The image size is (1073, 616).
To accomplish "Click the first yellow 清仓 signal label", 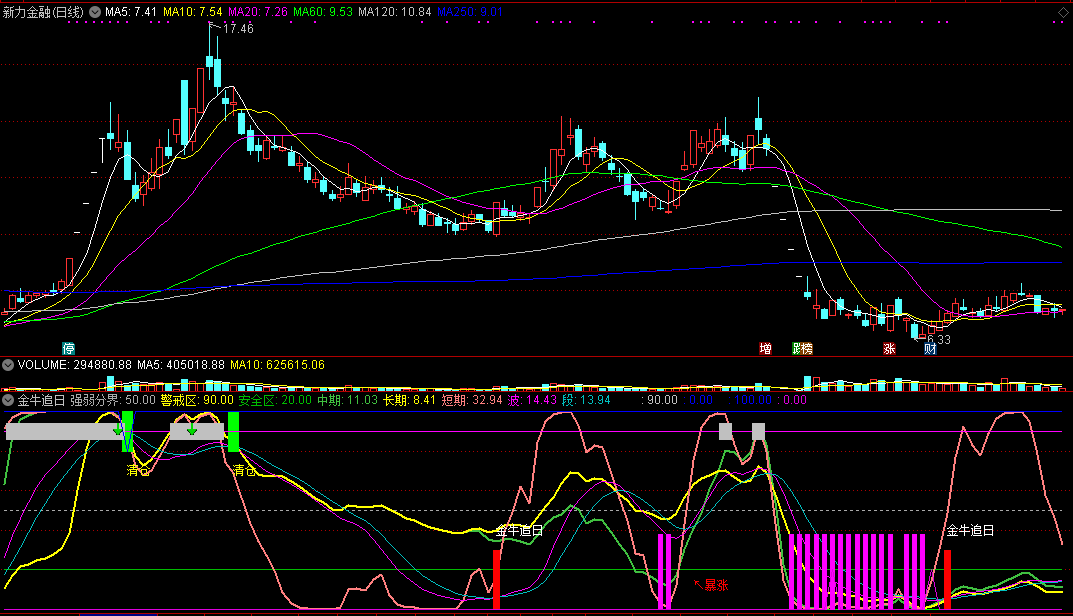I will tap(138, 470).
